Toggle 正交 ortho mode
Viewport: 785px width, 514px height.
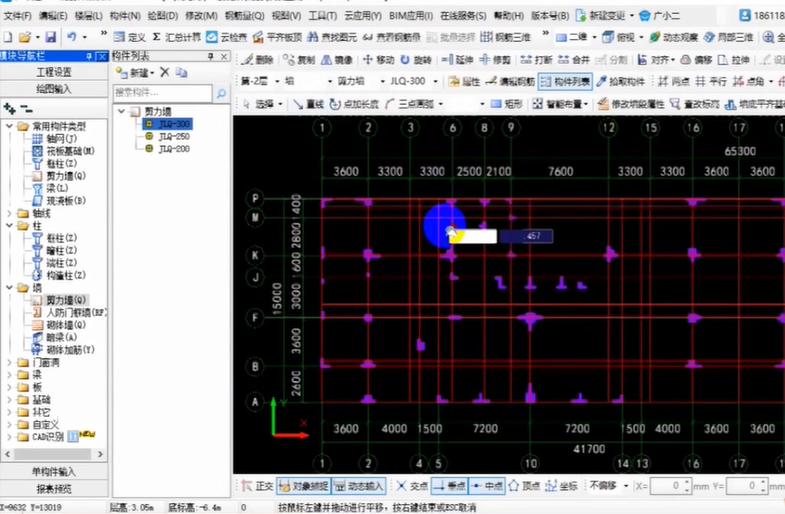[x=257, y=486]
